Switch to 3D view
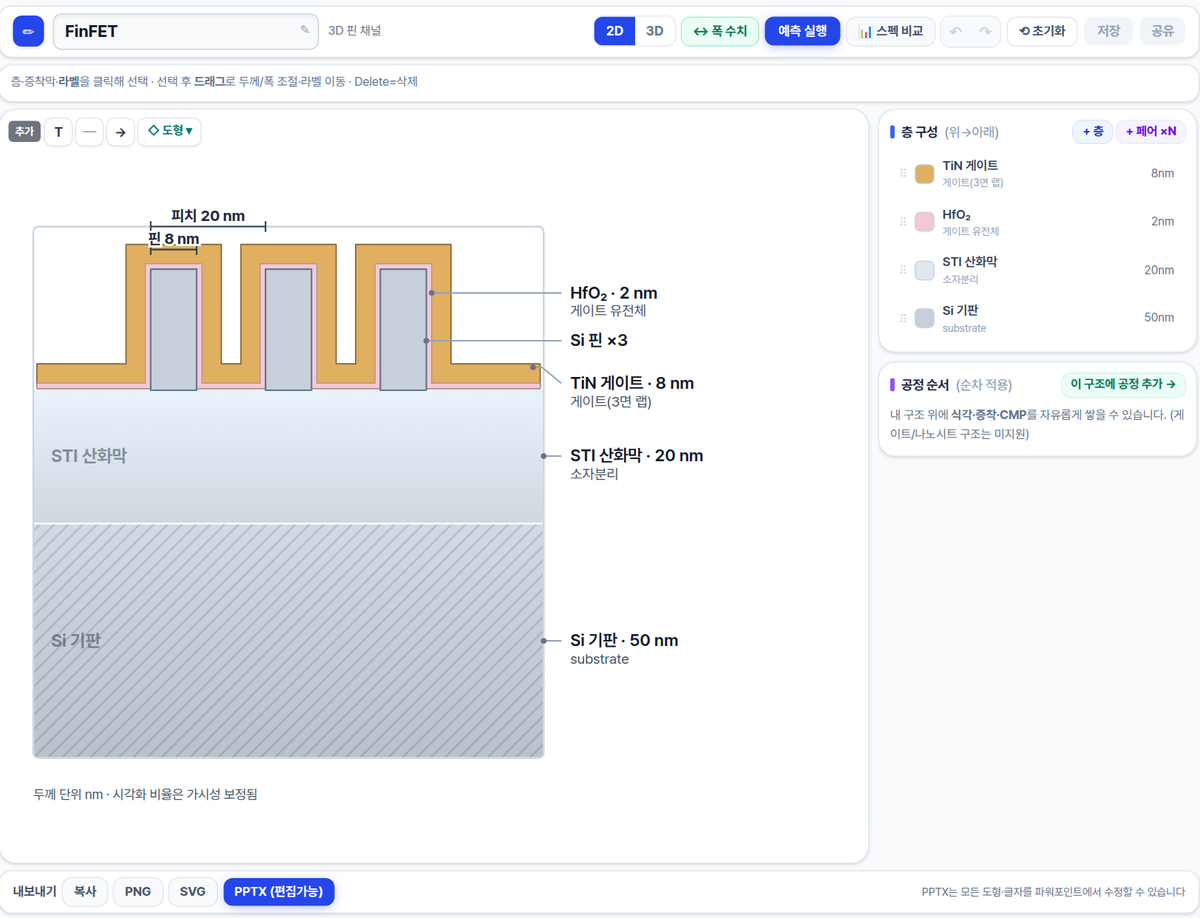Image resolution: width=1200 pixels, height=918 pixels. pyautogui.click(x=655, y=31)
